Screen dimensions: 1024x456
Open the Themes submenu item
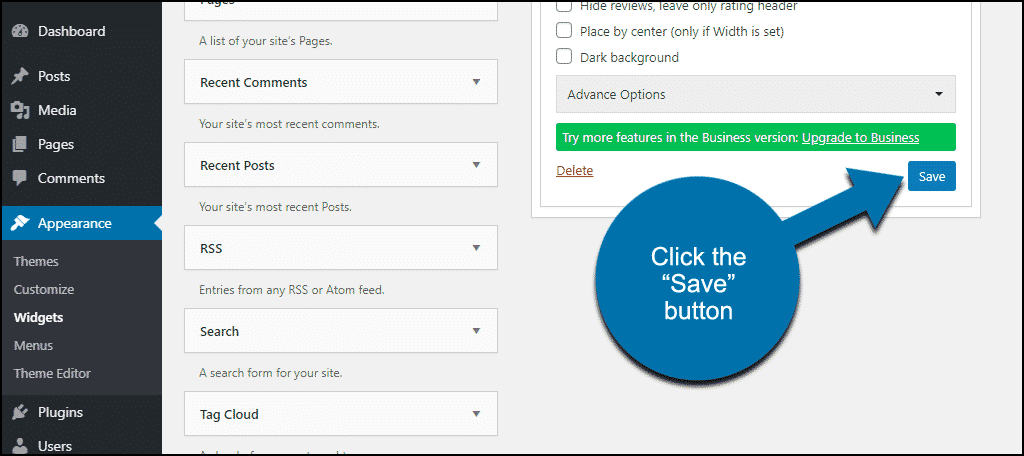click(36, 261)
